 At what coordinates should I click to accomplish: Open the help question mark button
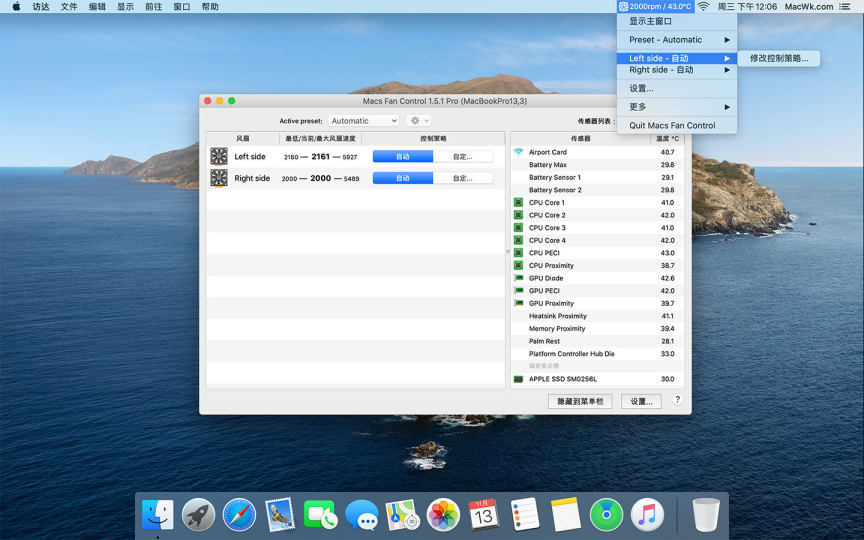678,399
